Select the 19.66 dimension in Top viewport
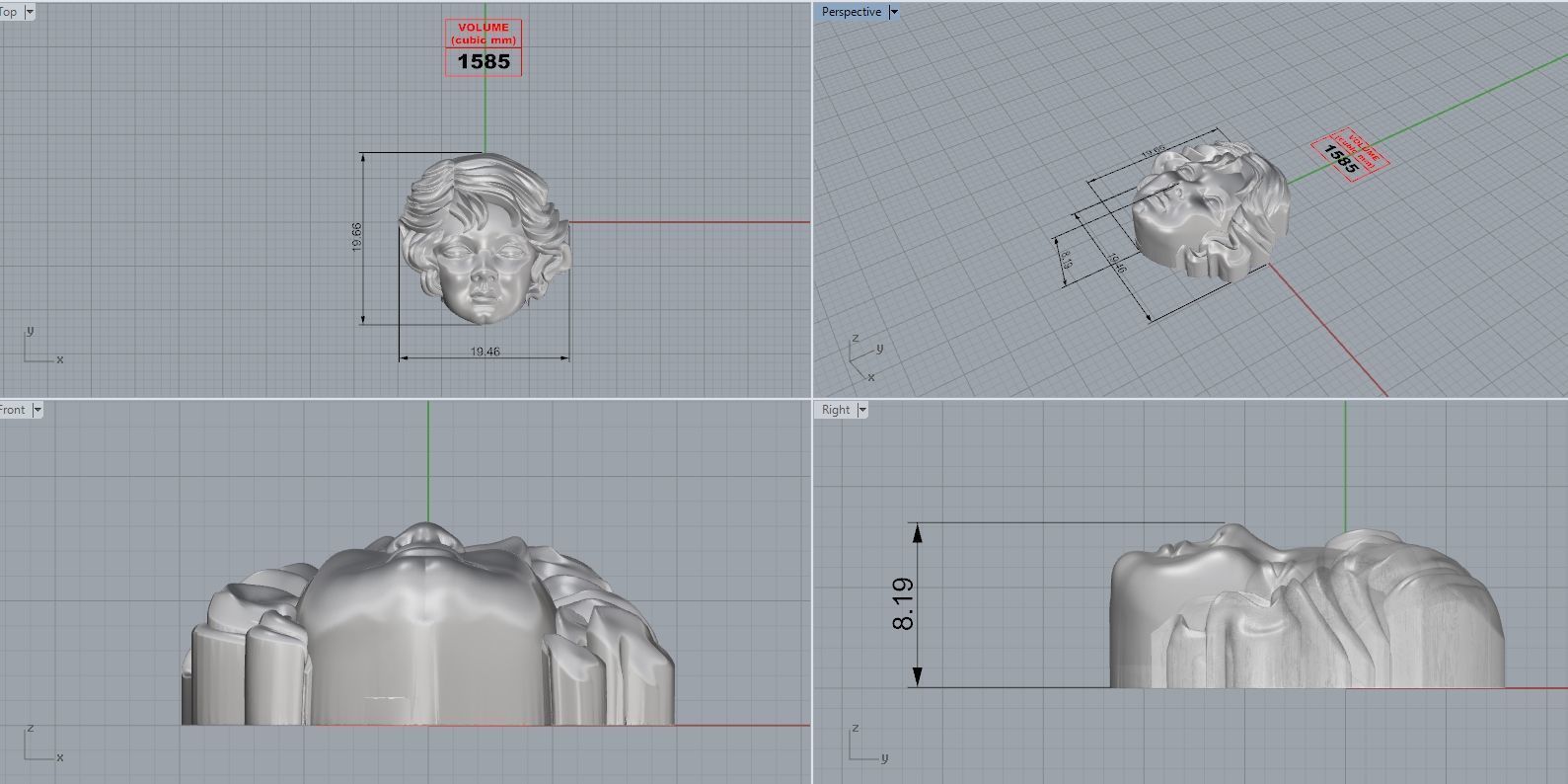Screen dimensions: 1568x784 point(356,237)
